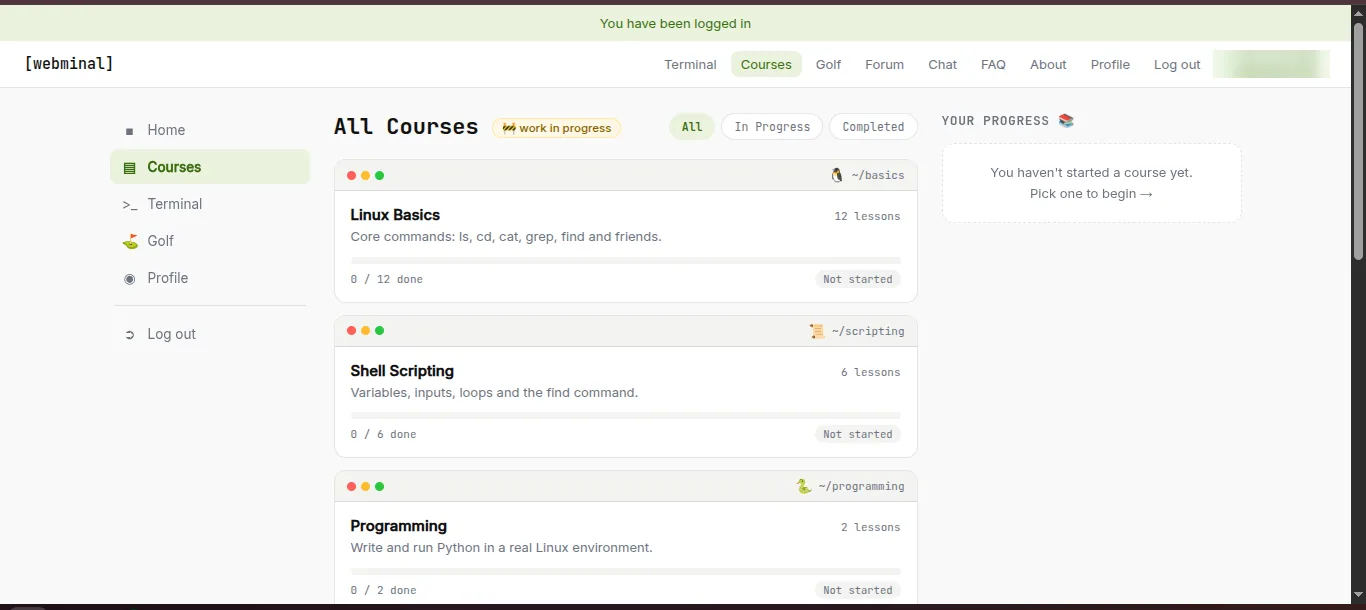Select the All filter pill
Image resolution: width=1366 pixels, height=610 pixels.
point(692,127)
